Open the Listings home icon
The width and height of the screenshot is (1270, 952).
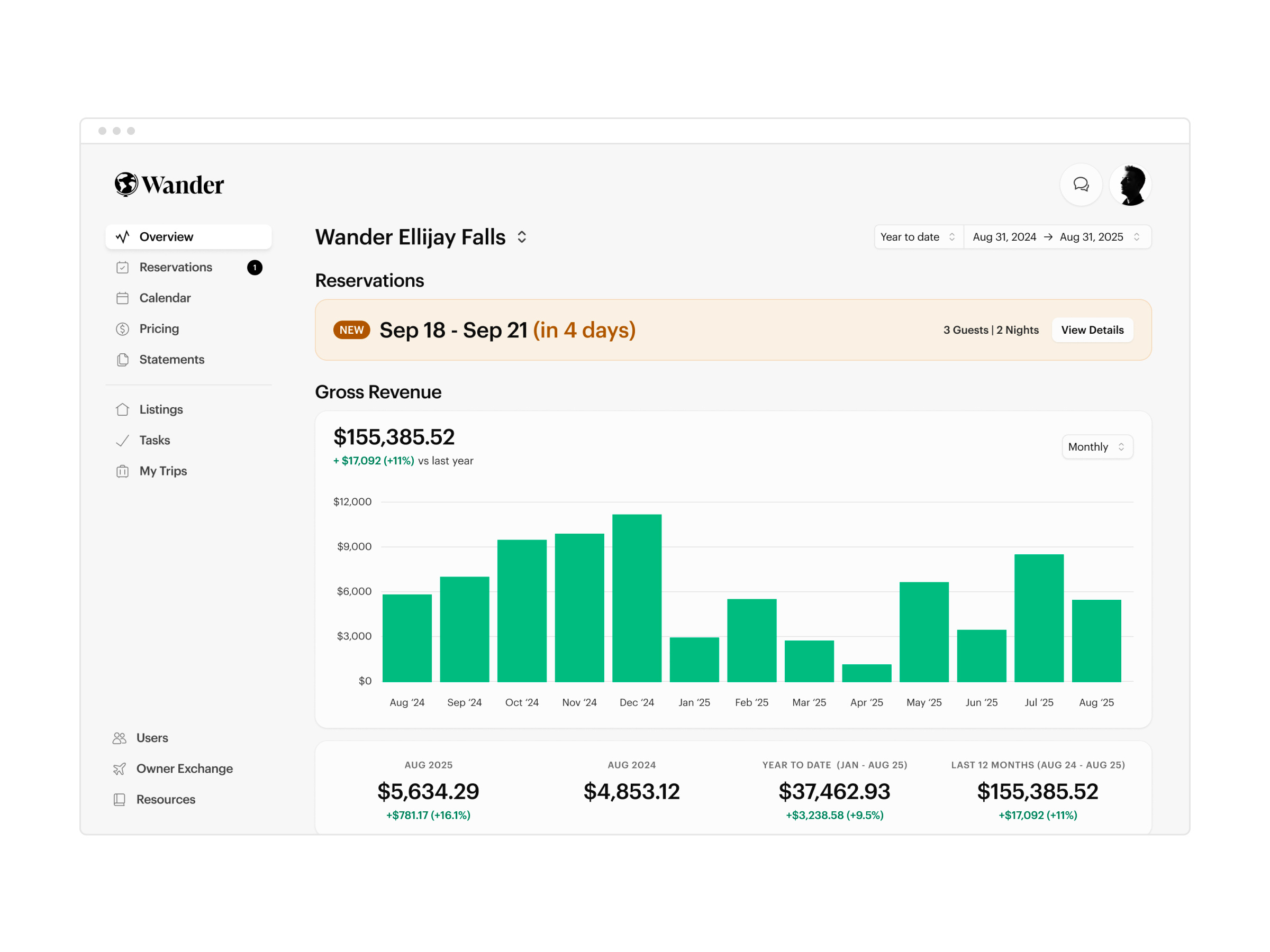[123, 409]
